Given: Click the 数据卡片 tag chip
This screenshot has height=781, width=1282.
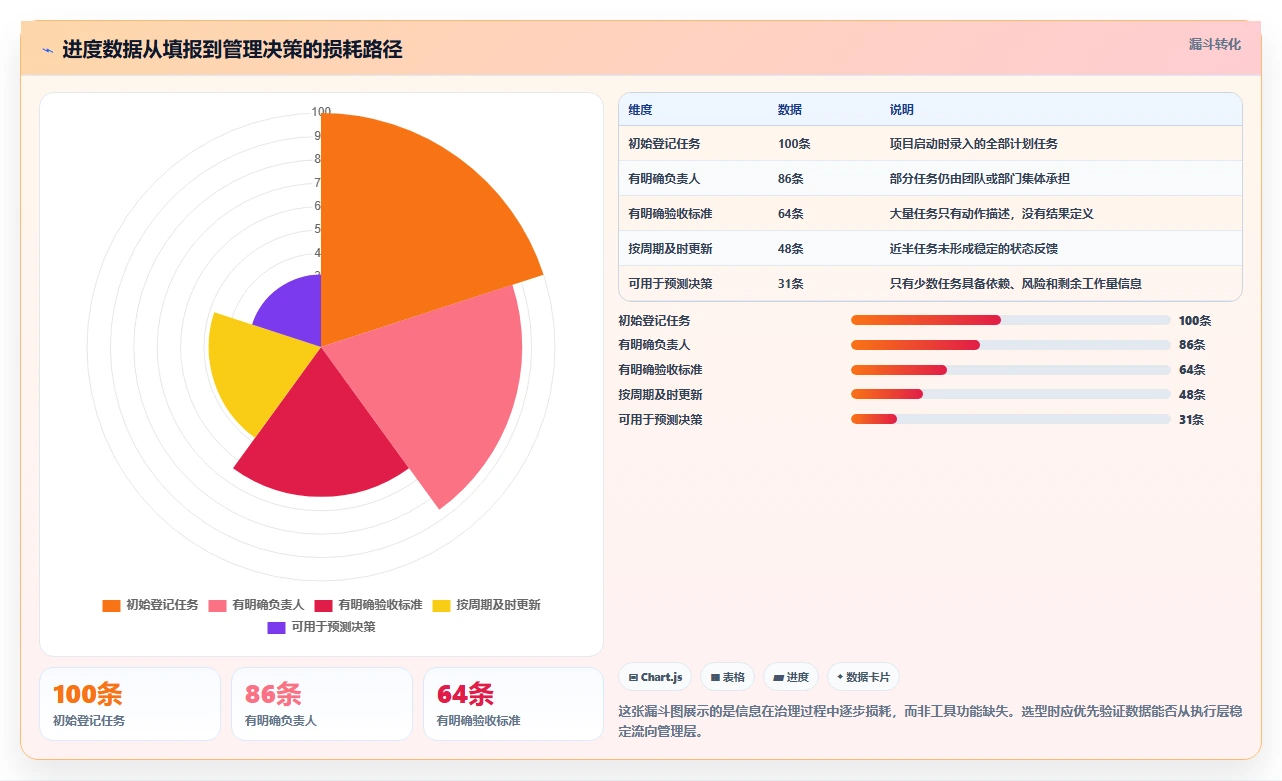Looking at the screenshot, I should [863, 677].
